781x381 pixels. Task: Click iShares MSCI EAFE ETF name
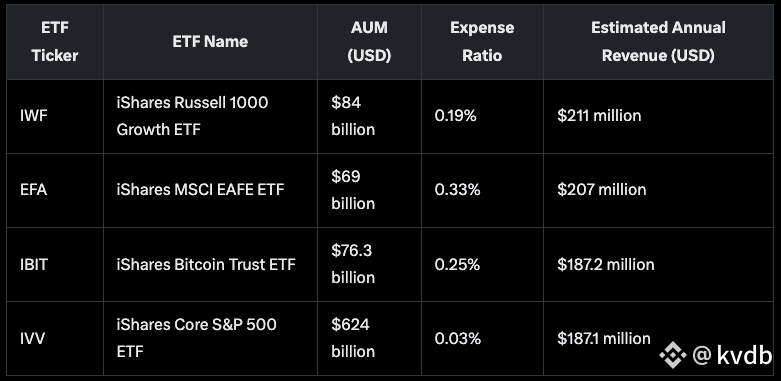click(x=200, y=190)
